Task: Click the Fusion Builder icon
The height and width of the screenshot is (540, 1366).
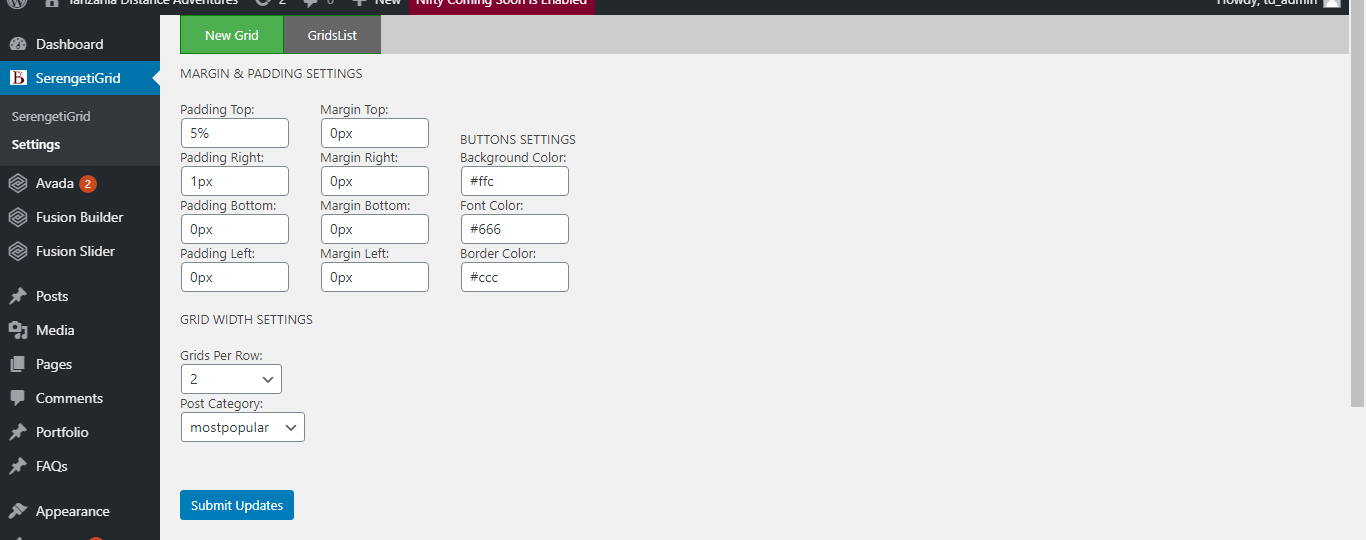Action: point(17,217)
